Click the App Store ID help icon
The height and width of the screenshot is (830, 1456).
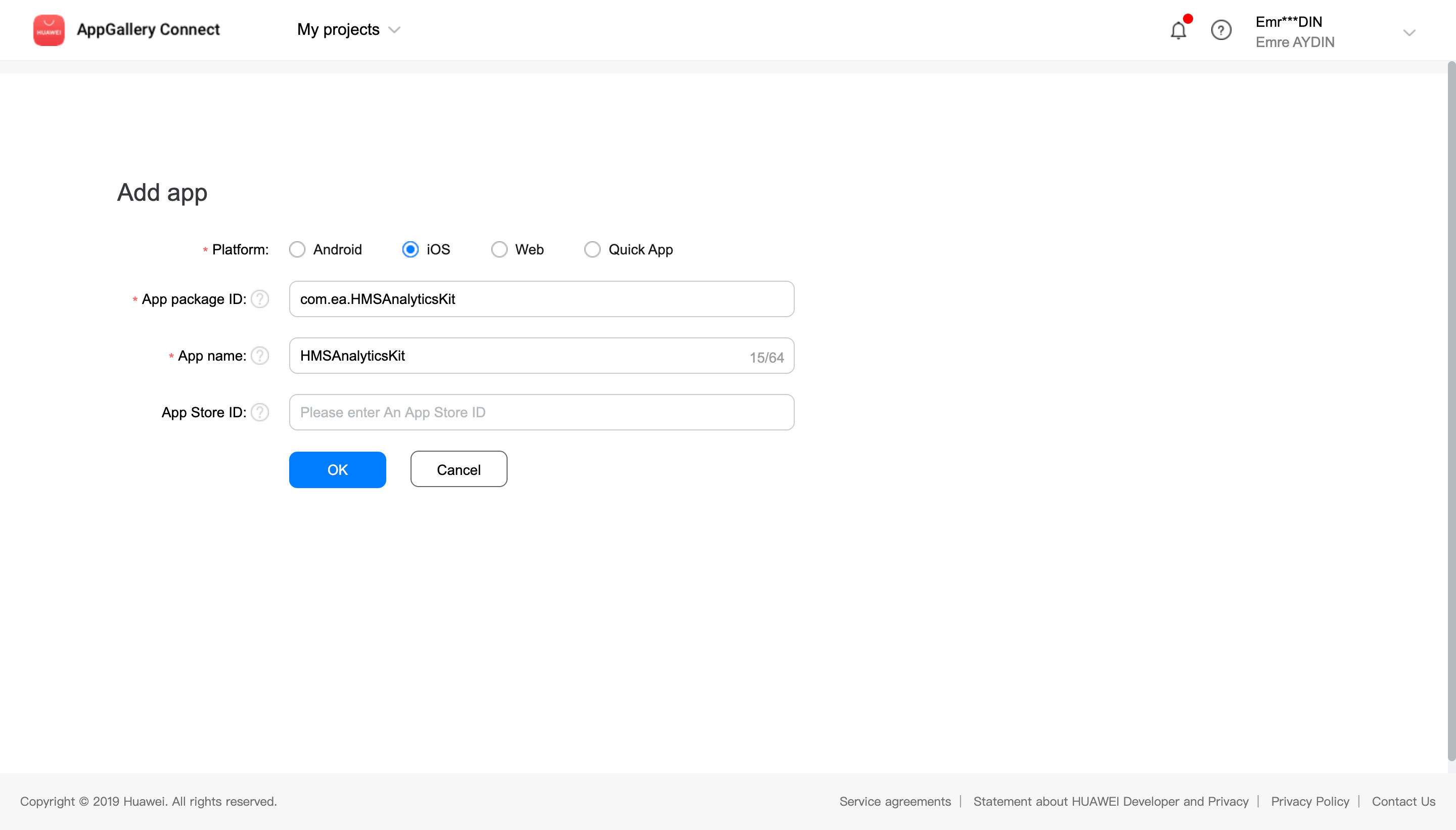(x=260, y=412)
